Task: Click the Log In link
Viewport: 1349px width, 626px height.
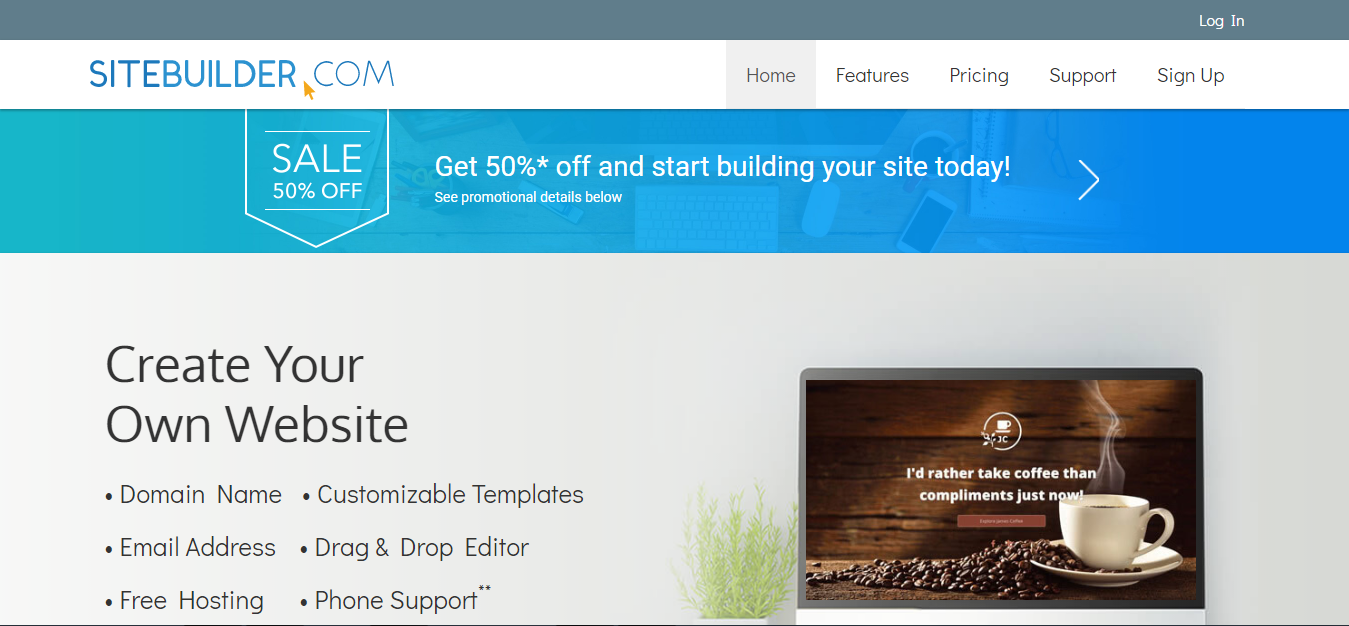Action: click(x=1221, y=21)
